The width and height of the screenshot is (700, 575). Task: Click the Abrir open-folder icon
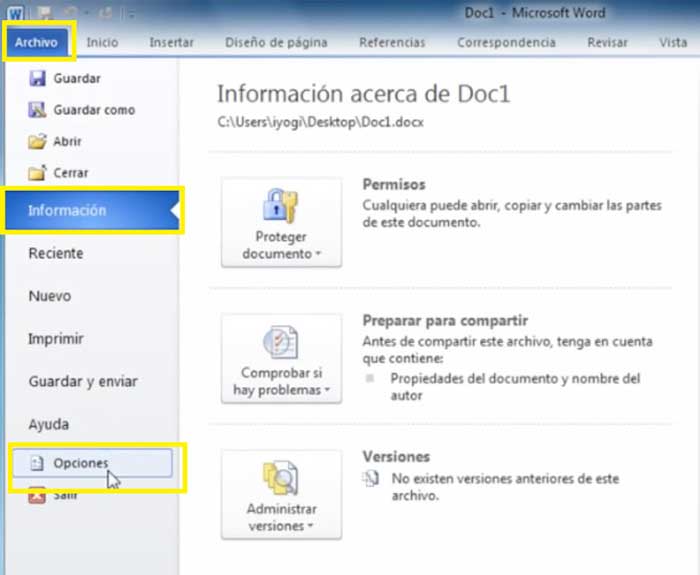[x=37, y=141]
